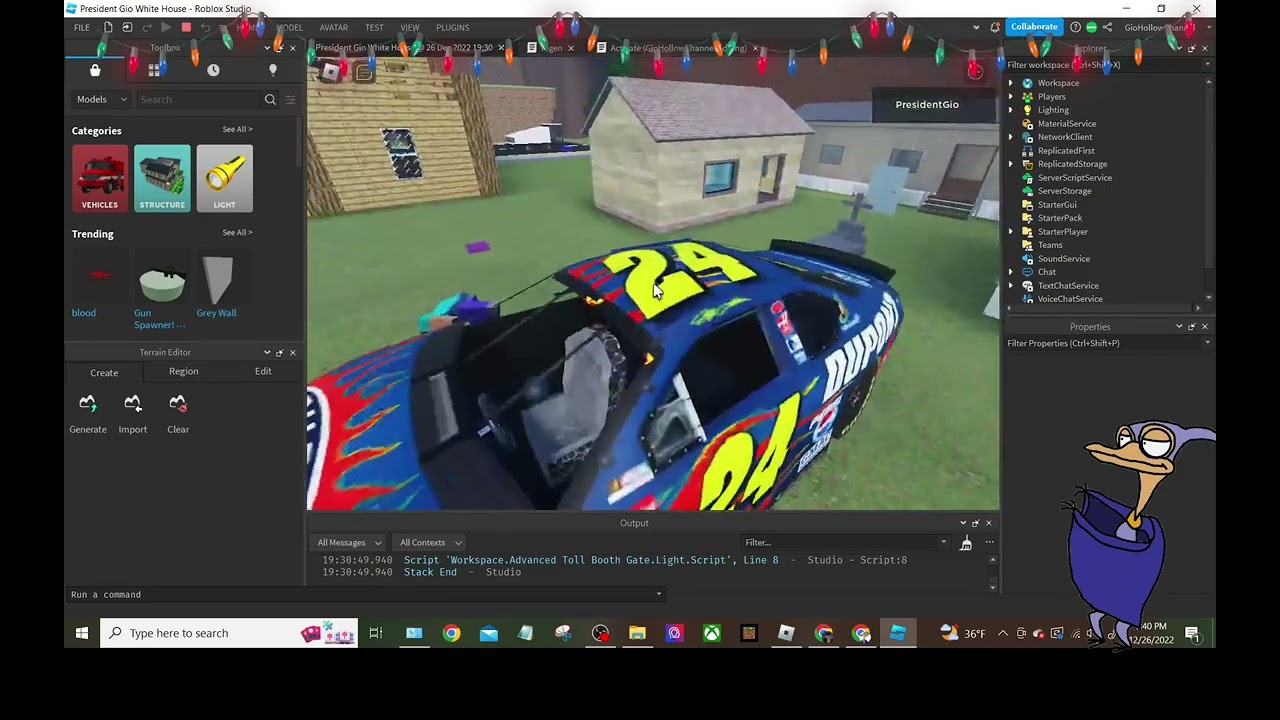The image size is (1280, 720).
Task: Click the Play arrow button in top bar
Action: 166,27
